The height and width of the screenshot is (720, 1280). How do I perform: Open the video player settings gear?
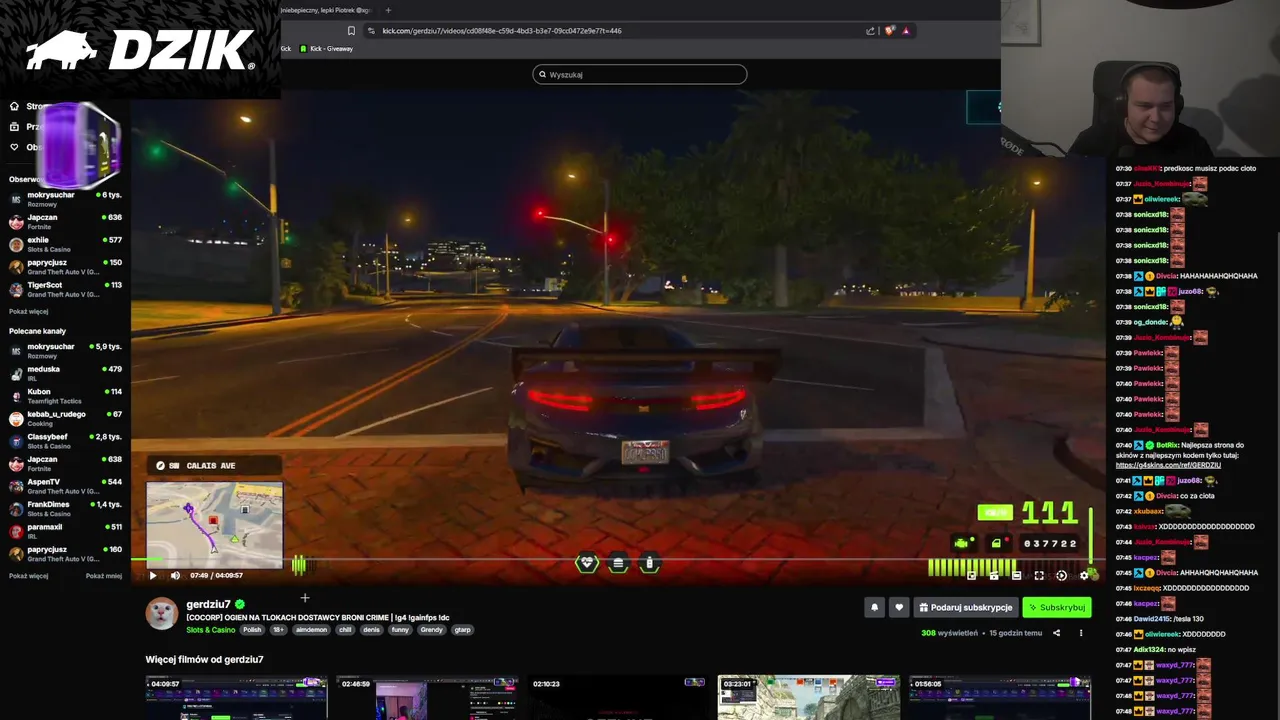1084,575
